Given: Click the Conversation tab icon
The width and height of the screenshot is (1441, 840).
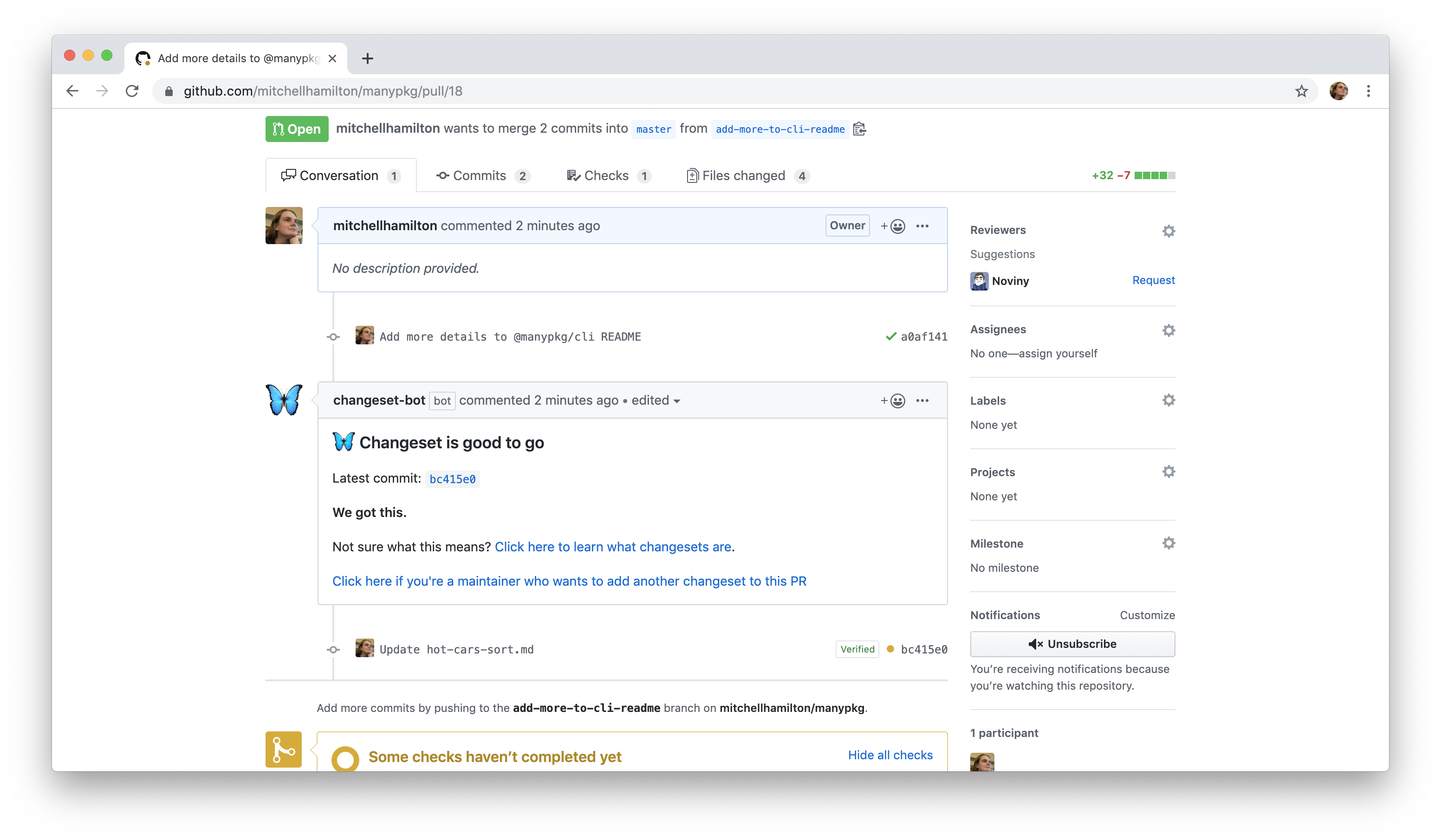Looking at the screenshot, I should (x=287, y=175).
